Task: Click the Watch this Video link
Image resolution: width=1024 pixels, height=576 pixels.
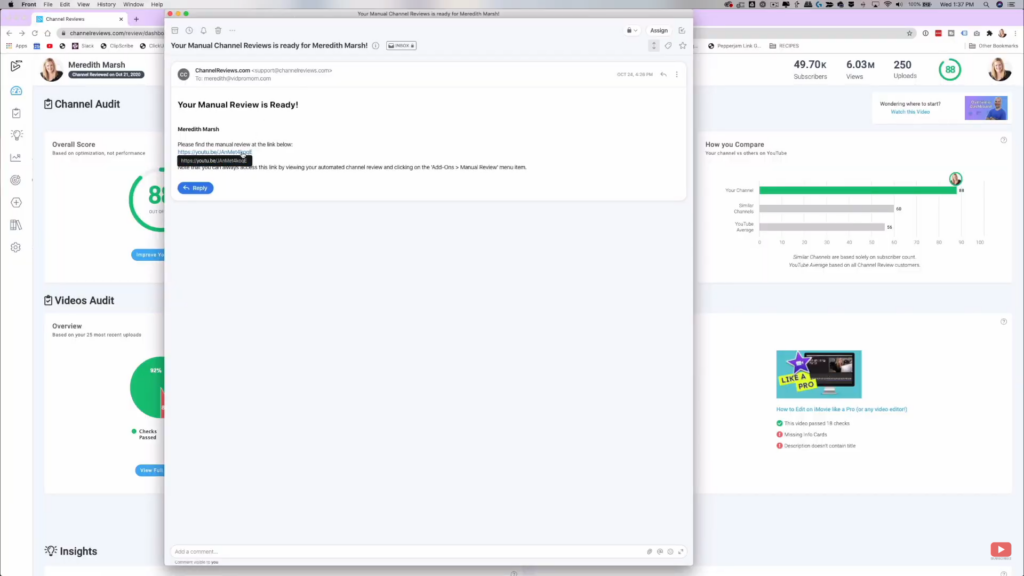Action: tap(910, 112)
